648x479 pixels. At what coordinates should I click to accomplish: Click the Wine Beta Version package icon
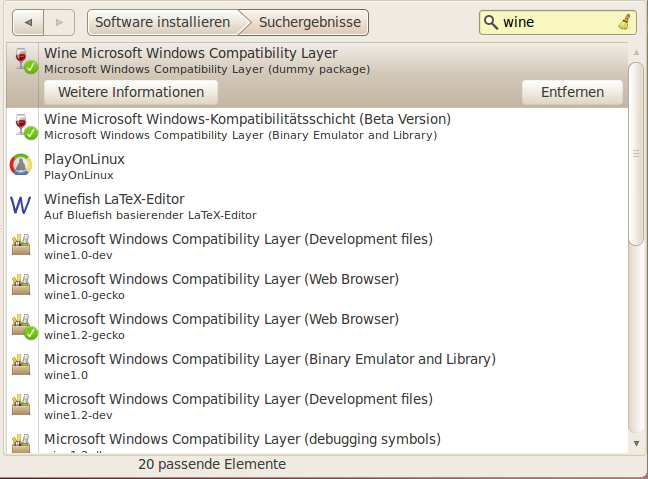(x=22, y=125)
